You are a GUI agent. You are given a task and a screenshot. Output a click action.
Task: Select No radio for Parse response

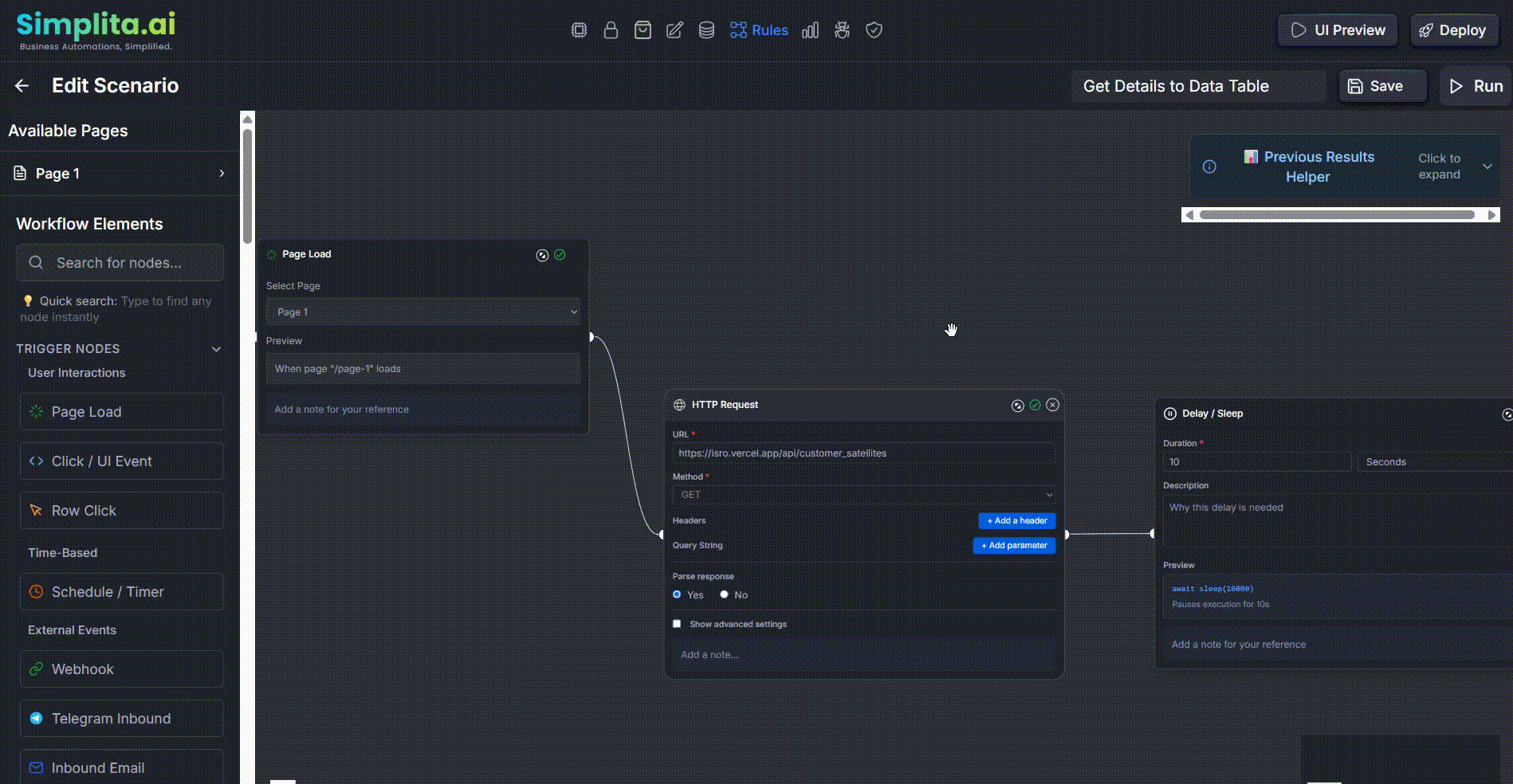724,594
